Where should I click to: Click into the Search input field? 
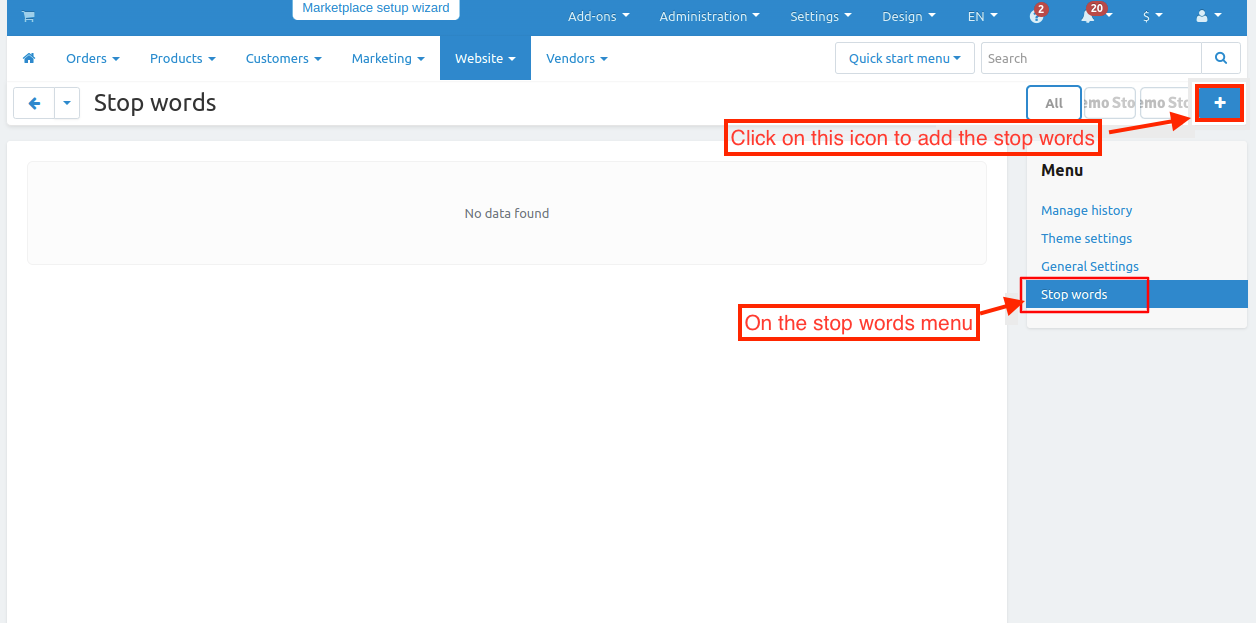[1090, 58]
